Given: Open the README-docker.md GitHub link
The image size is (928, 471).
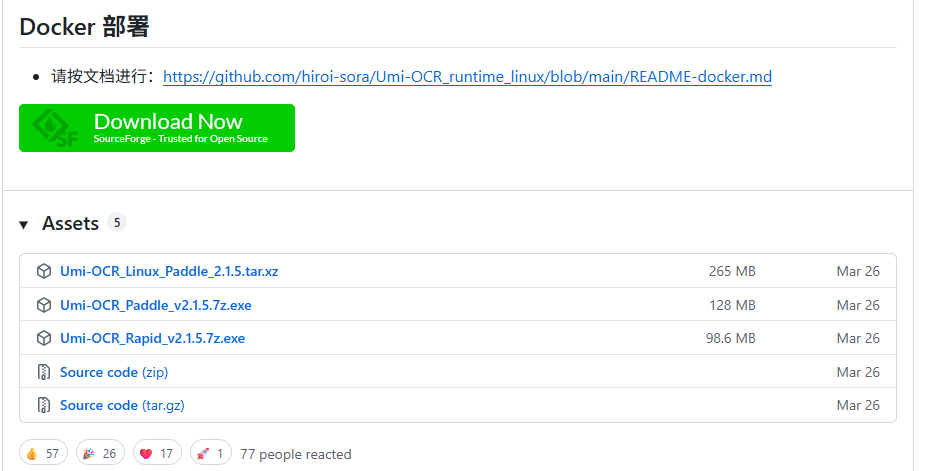Looking at the screenshot, I should 467,77.
